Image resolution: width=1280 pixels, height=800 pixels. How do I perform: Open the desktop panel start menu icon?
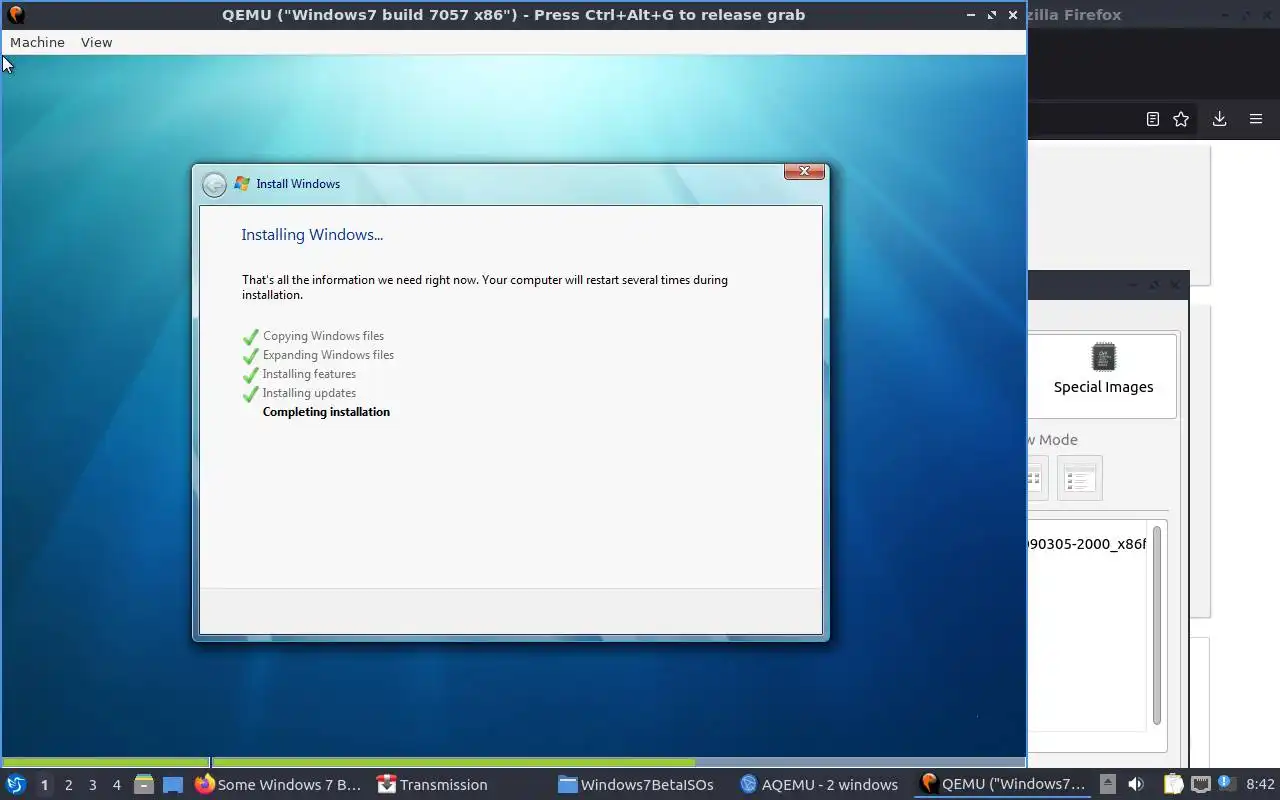coord(15,784)
